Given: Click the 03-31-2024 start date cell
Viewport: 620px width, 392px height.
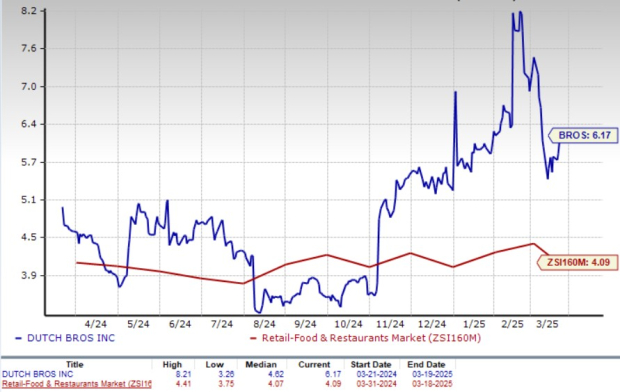Looking at the screenshot, I should [x=376, y=384].
